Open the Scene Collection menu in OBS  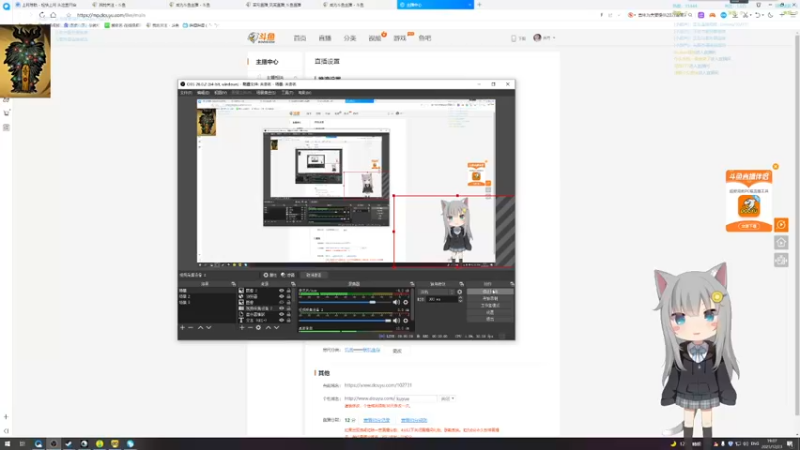click(x=266, y=93)
